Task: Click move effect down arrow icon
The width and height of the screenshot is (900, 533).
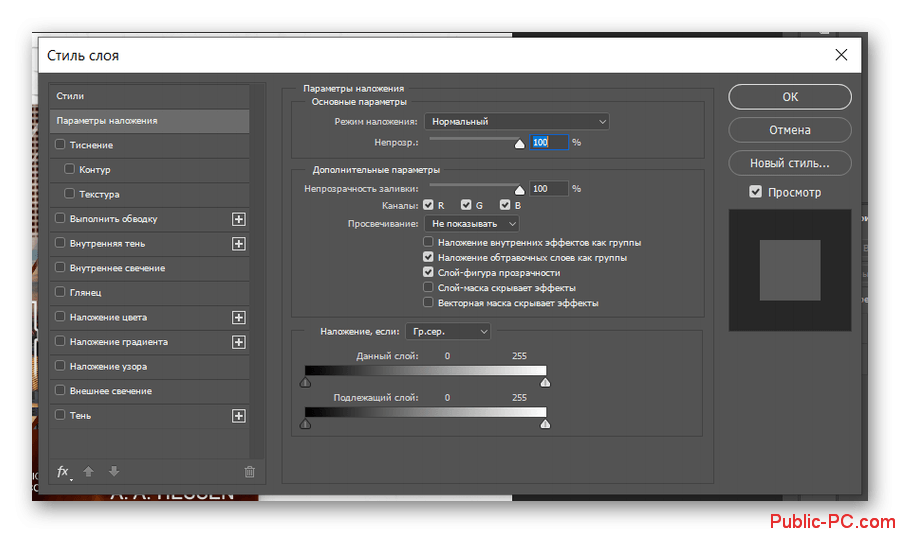Action: coord(114,471)
